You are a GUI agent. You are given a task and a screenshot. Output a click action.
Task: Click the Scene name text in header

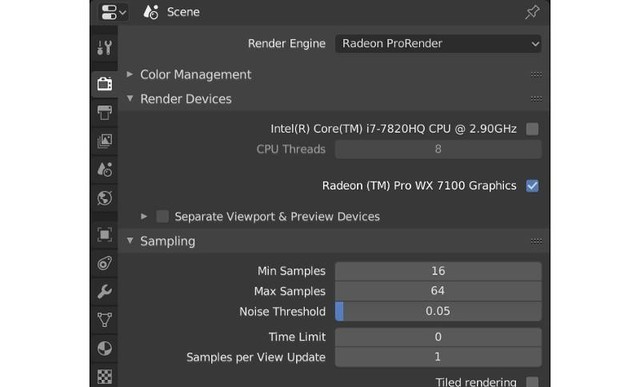point(183,12)
